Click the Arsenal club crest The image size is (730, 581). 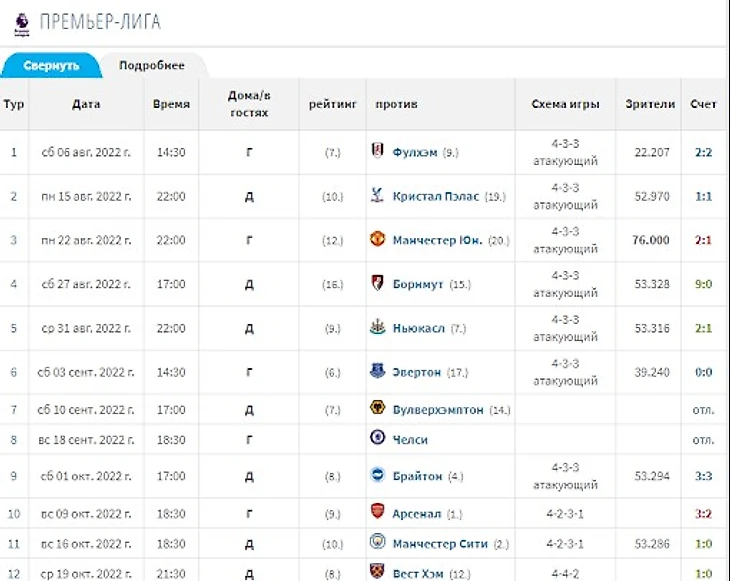(376, 513)
